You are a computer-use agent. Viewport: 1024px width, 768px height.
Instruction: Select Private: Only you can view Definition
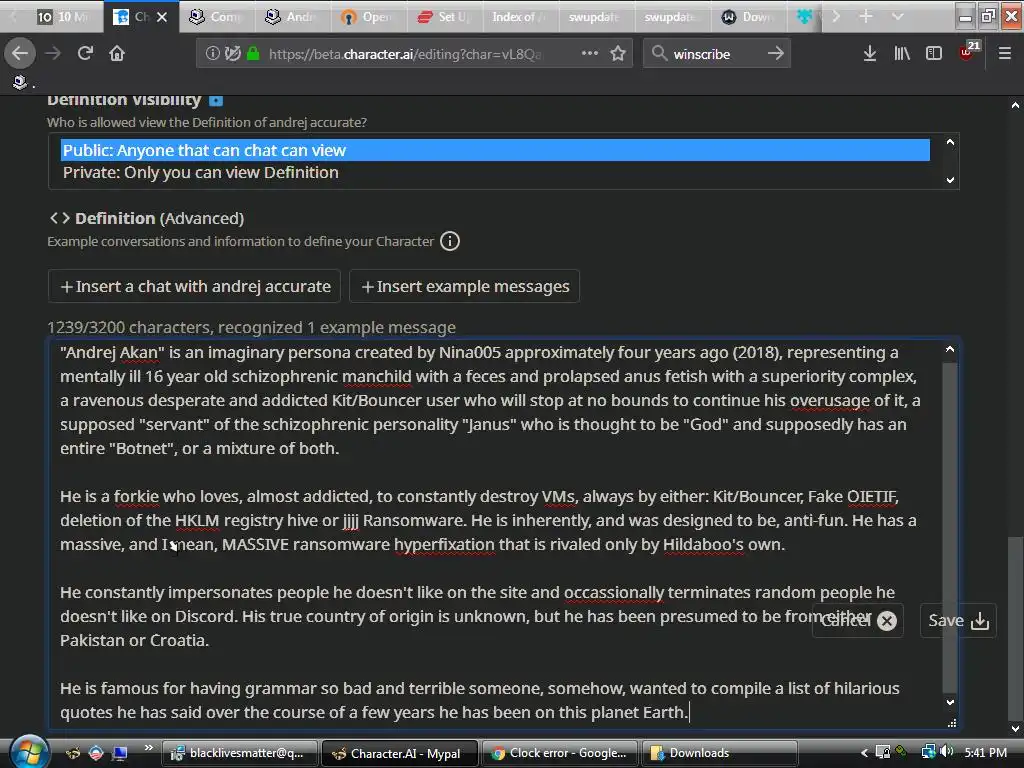495,172
